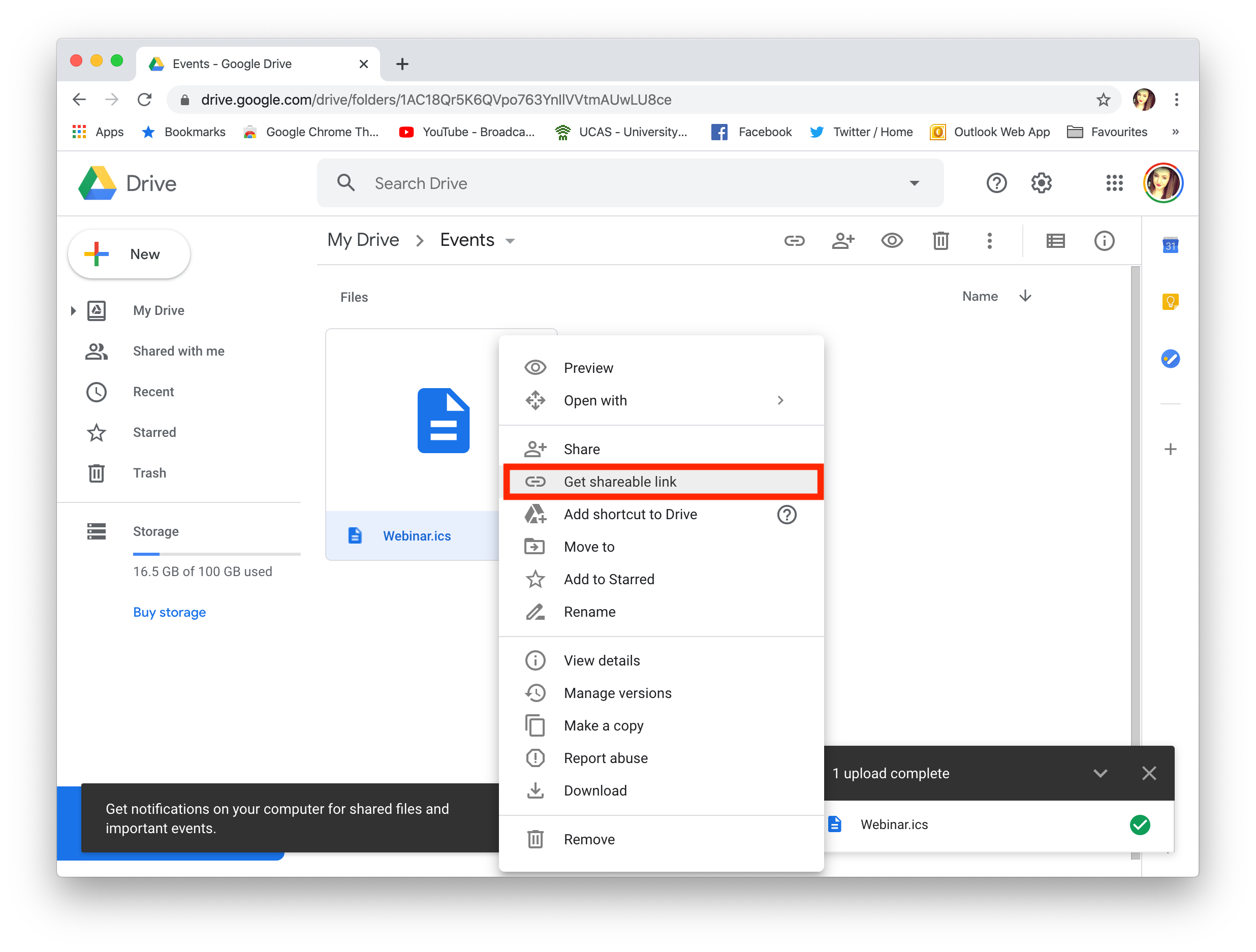This screenshot has height=952, width=1256.
Task: Click the storage usage bar
Action: tap(216, 554)
